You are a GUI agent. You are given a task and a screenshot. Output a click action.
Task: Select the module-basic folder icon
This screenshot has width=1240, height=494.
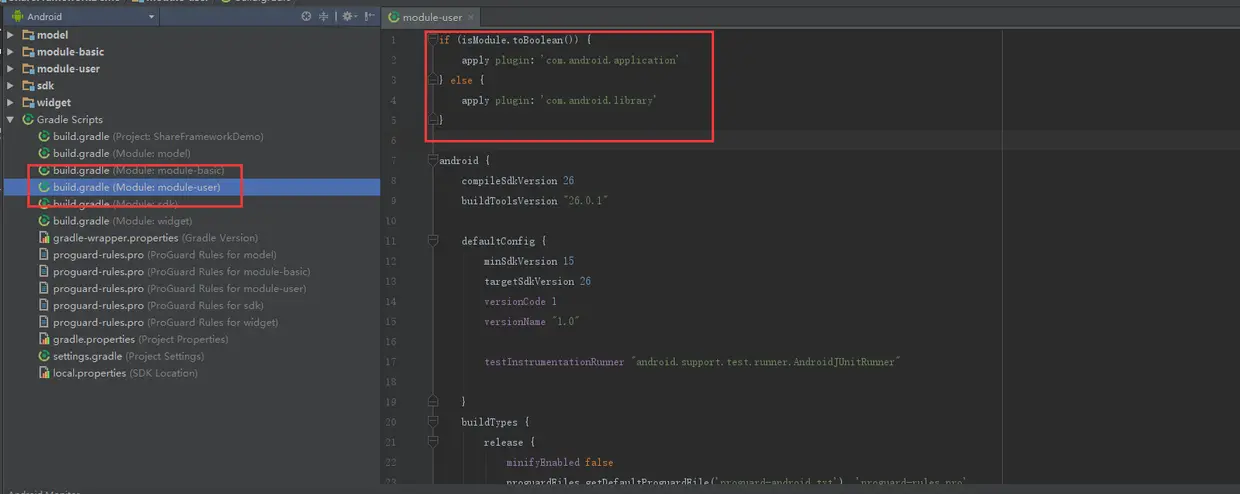[x=27, y=52]
